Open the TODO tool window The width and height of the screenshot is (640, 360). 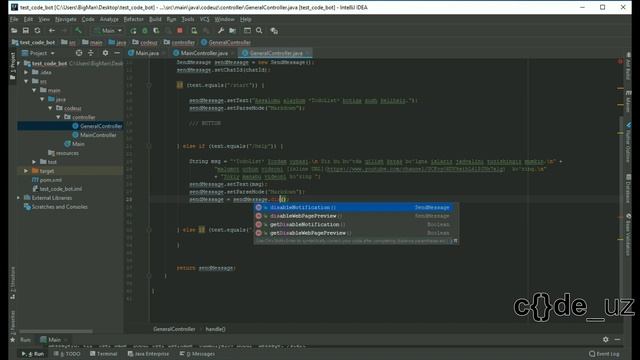(67, 354)
